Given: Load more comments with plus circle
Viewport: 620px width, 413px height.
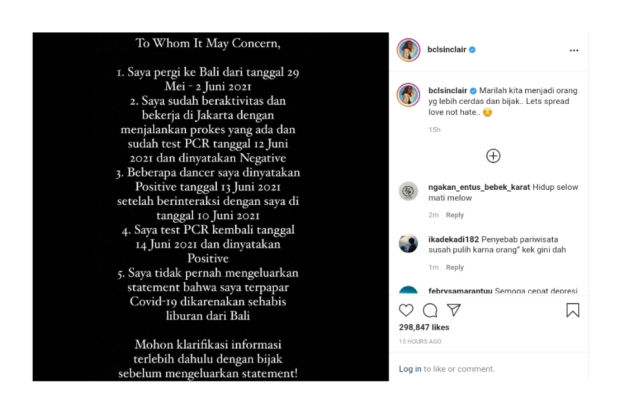Looking at the screenshot, I should point(493,156).
